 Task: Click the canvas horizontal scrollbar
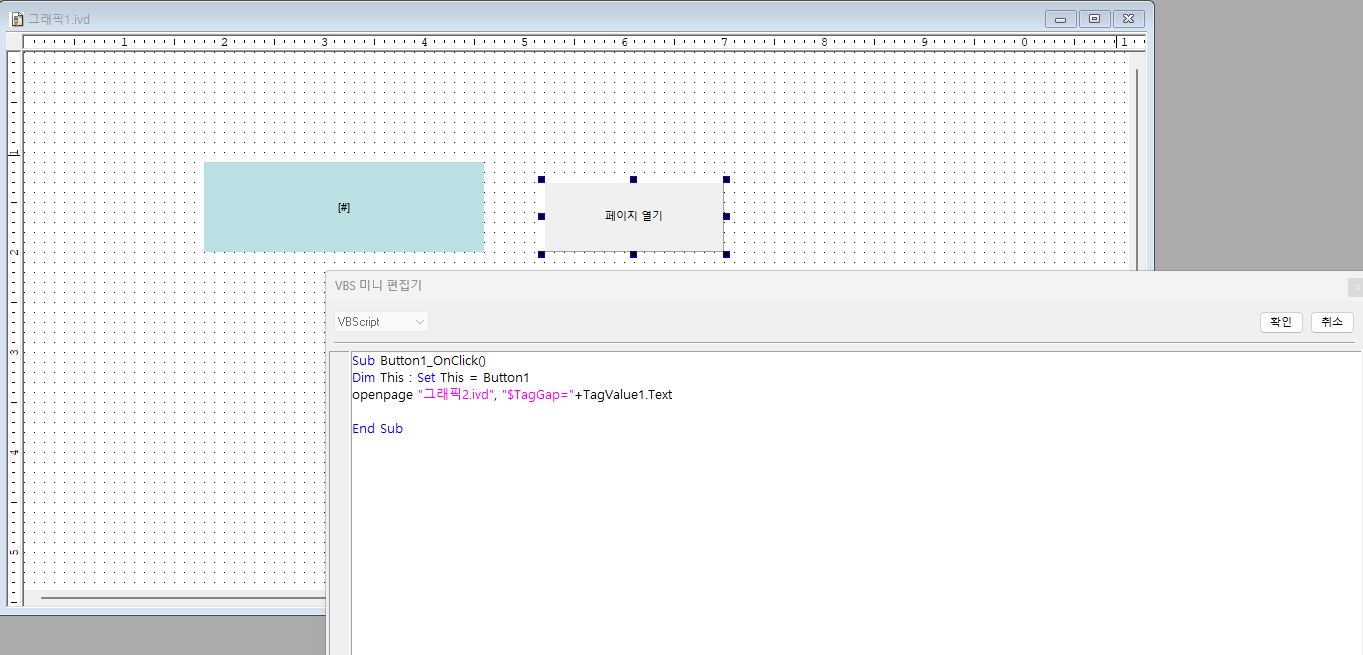coord(180,597)
